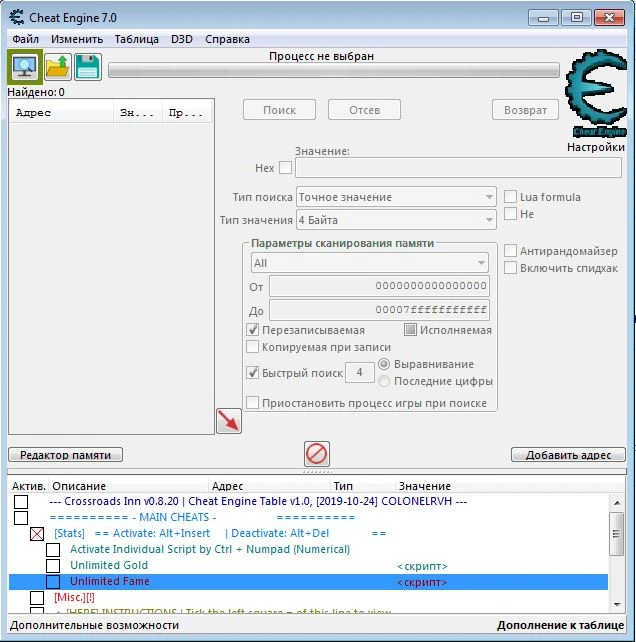Click the red arrow add-to-list icon
The image size is (636, 642).
(x=229, y=420)
